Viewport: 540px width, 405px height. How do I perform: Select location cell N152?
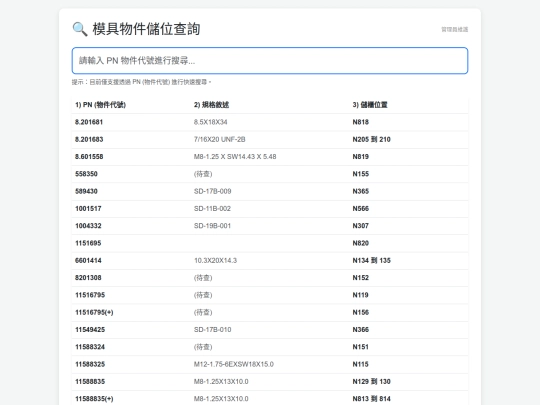[361, 278]
